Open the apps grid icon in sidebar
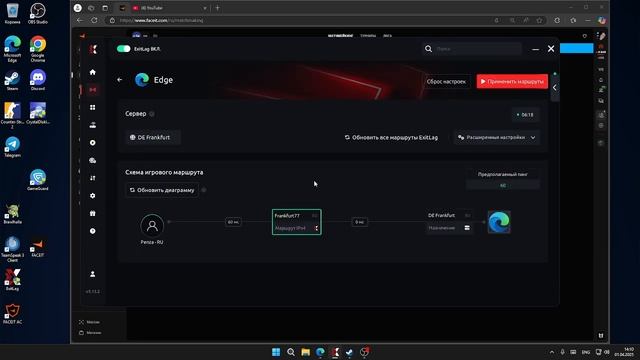This screenshot has width=640, height=360. point(93,107)
